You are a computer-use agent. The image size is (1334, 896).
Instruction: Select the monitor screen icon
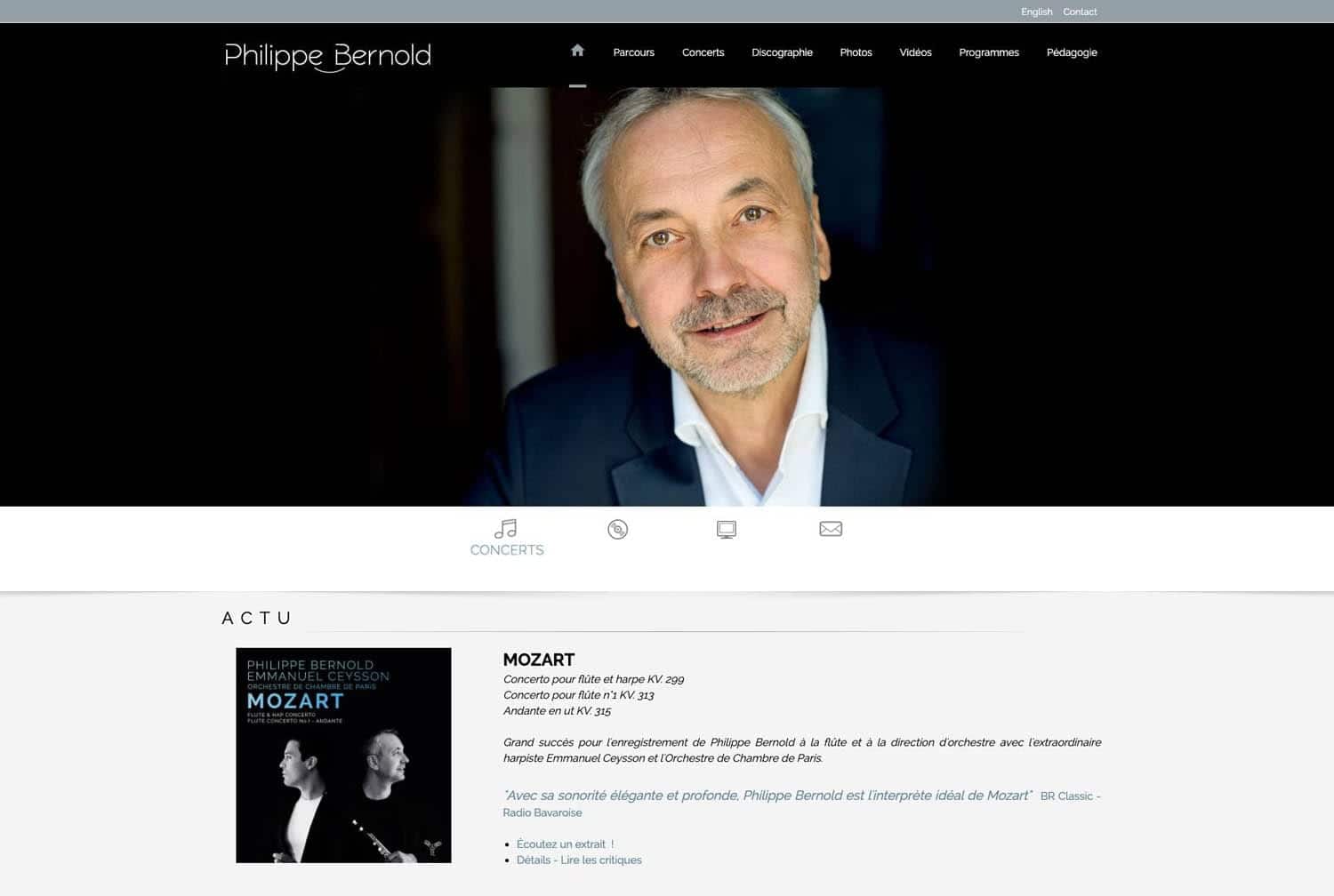[x=727, y=530]
